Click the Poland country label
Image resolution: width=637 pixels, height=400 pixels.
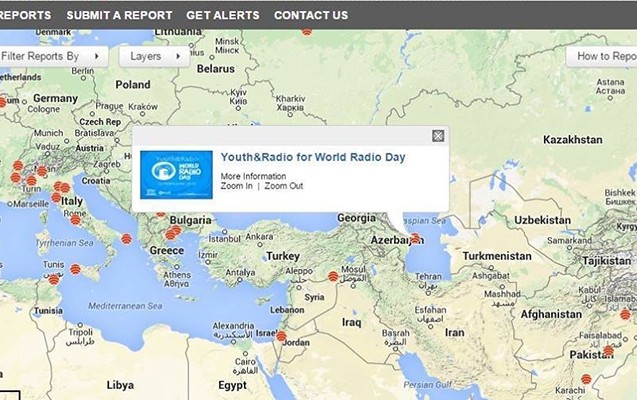coord(133,84)
